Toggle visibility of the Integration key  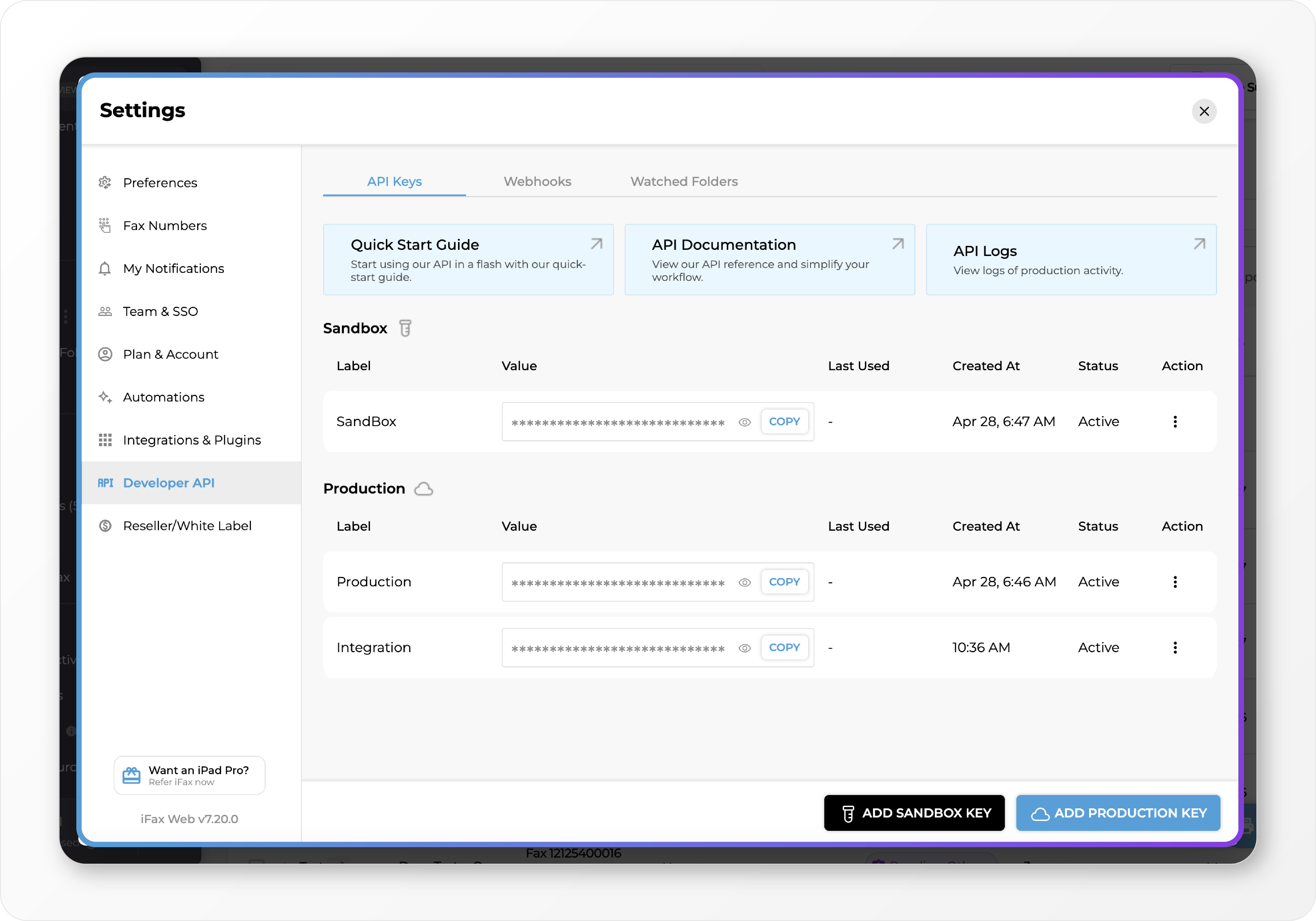[744, 648]
